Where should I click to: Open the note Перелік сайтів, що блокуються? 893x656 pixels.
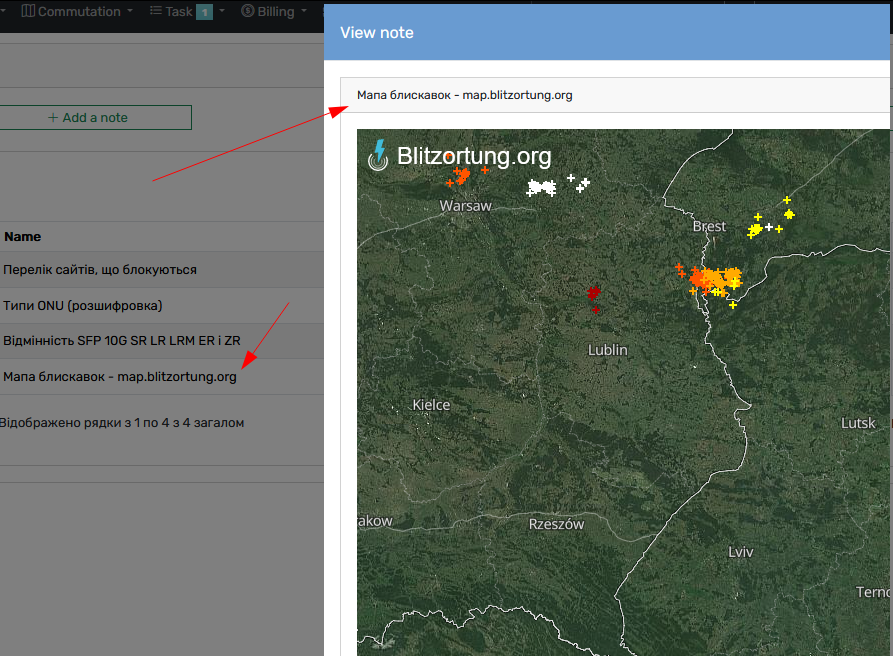tap(100, 269)
